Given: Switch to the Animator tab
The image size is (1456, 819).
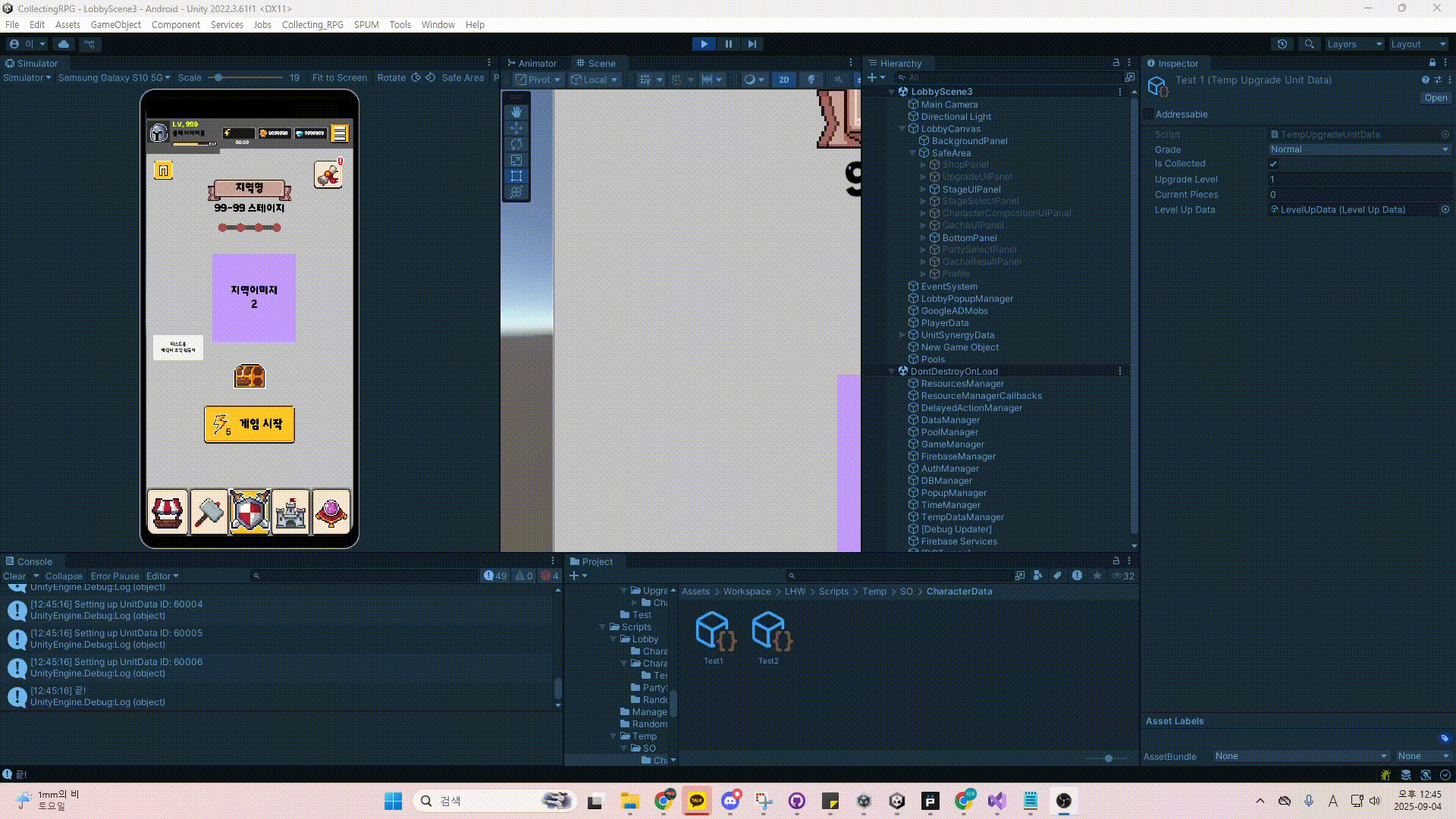Looking at the screenshot, I should (532, 63).
